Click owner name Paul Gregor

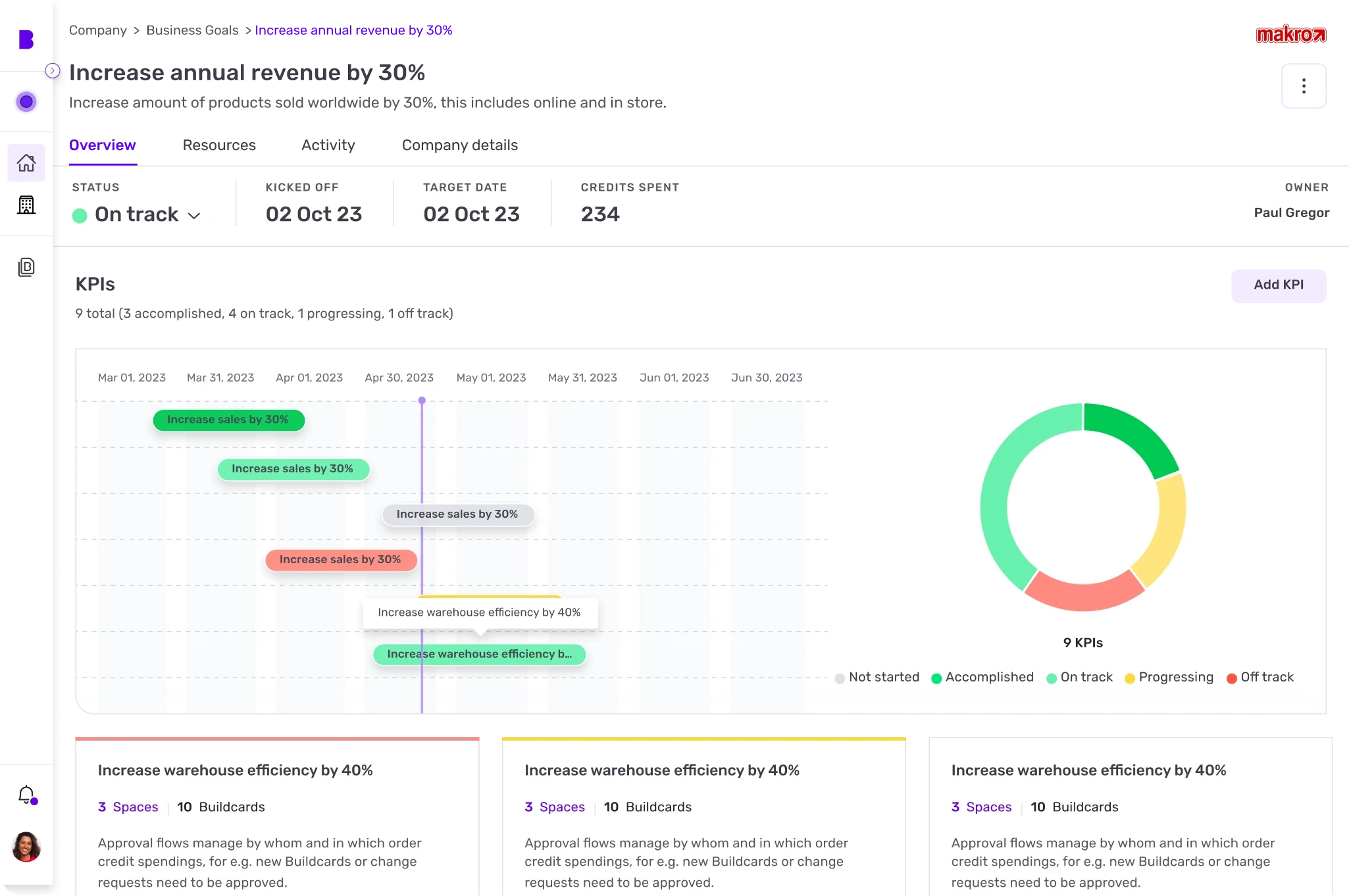tap(1291, 213)
